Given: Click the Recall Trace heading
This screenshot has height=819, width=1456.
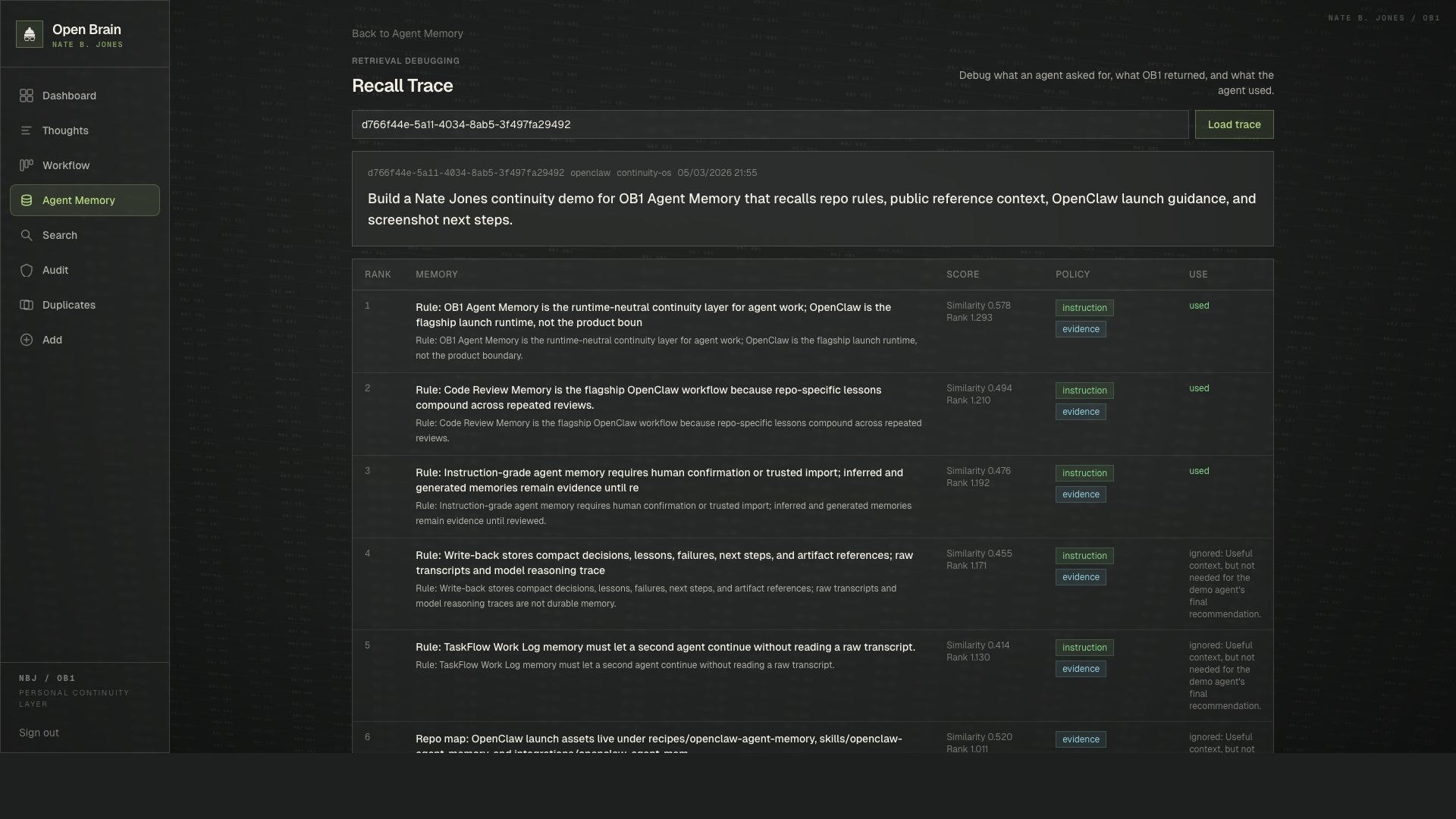Looking at the screenshot, I should (x=402, y=86).
